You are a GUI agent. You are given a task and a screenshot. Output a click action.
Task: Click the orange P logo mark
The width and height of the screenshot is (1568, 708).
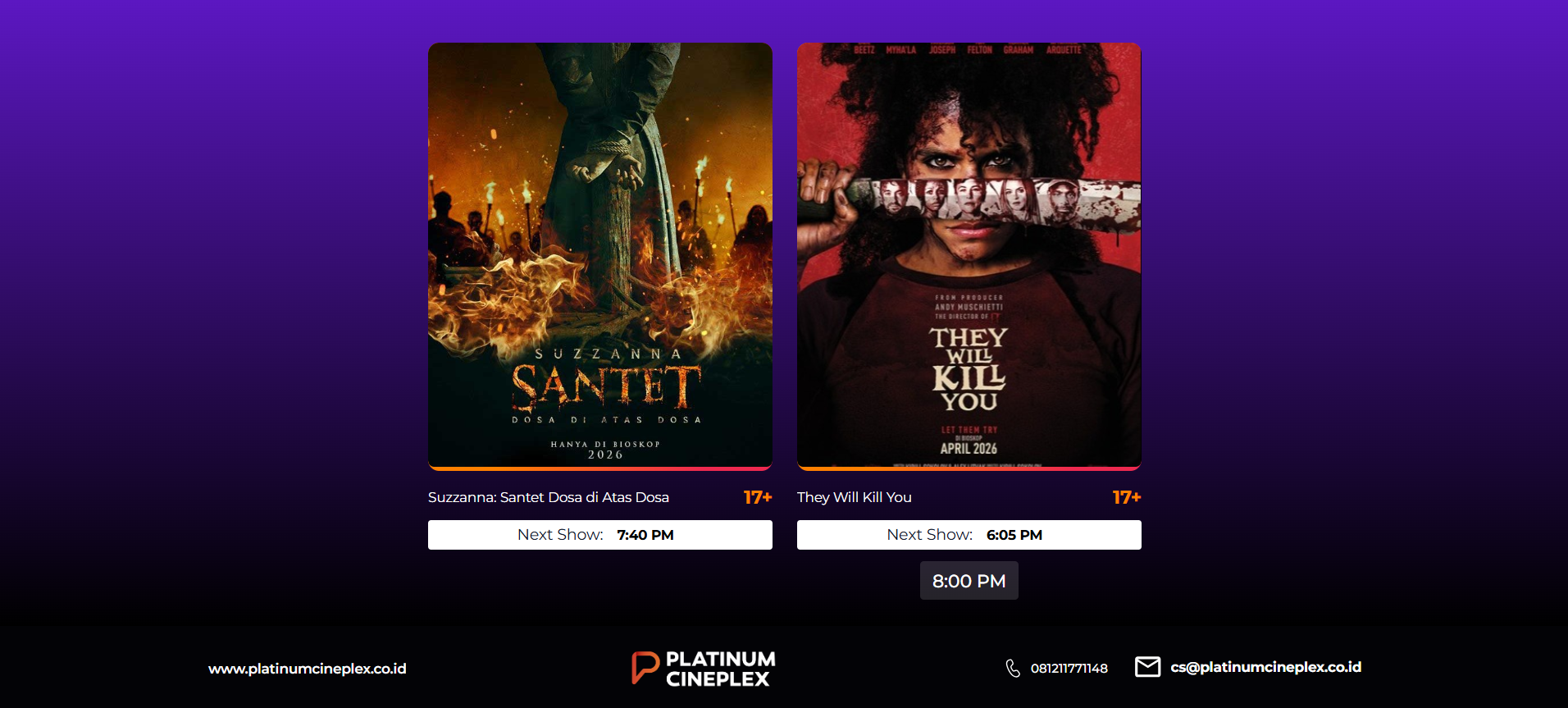point(645,668)
